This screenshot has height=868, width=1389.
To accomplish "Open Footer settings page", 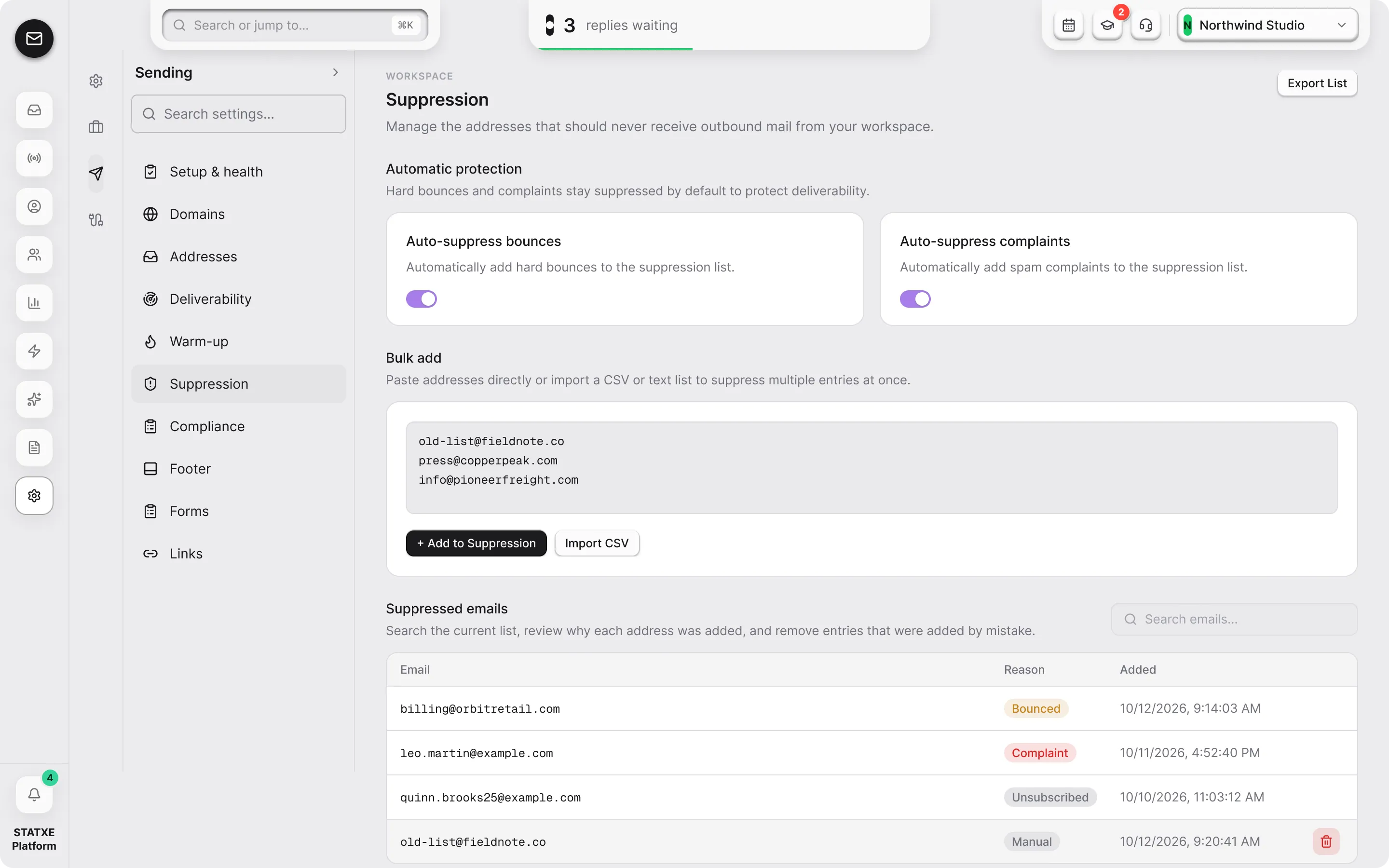I will click(x=239, y=469).
